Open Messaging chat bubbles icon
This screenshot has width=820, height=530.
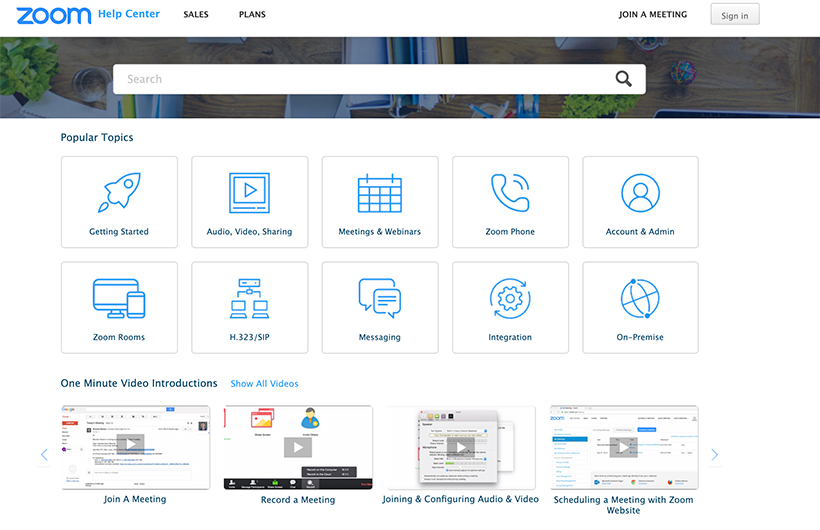click(x=380, y=298)
